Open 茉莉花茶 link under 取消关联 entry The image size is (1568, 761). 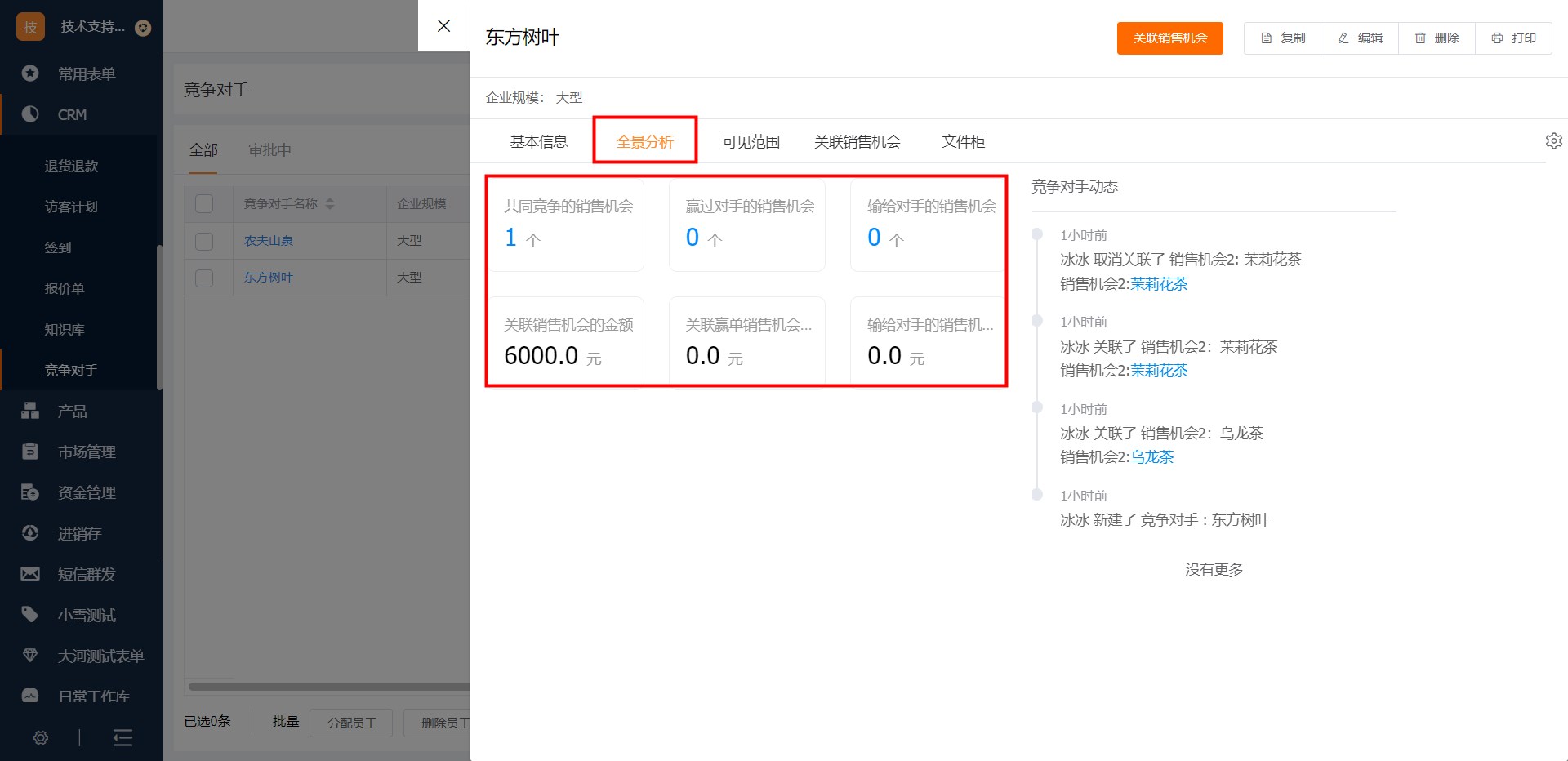(x=1159, y=284)
